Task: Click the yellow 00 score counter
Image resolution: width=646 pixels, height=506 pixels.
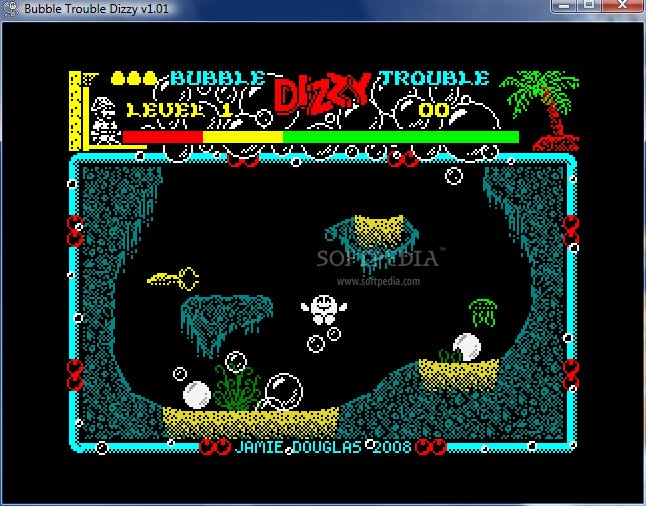Action: [x=434, y=110]
